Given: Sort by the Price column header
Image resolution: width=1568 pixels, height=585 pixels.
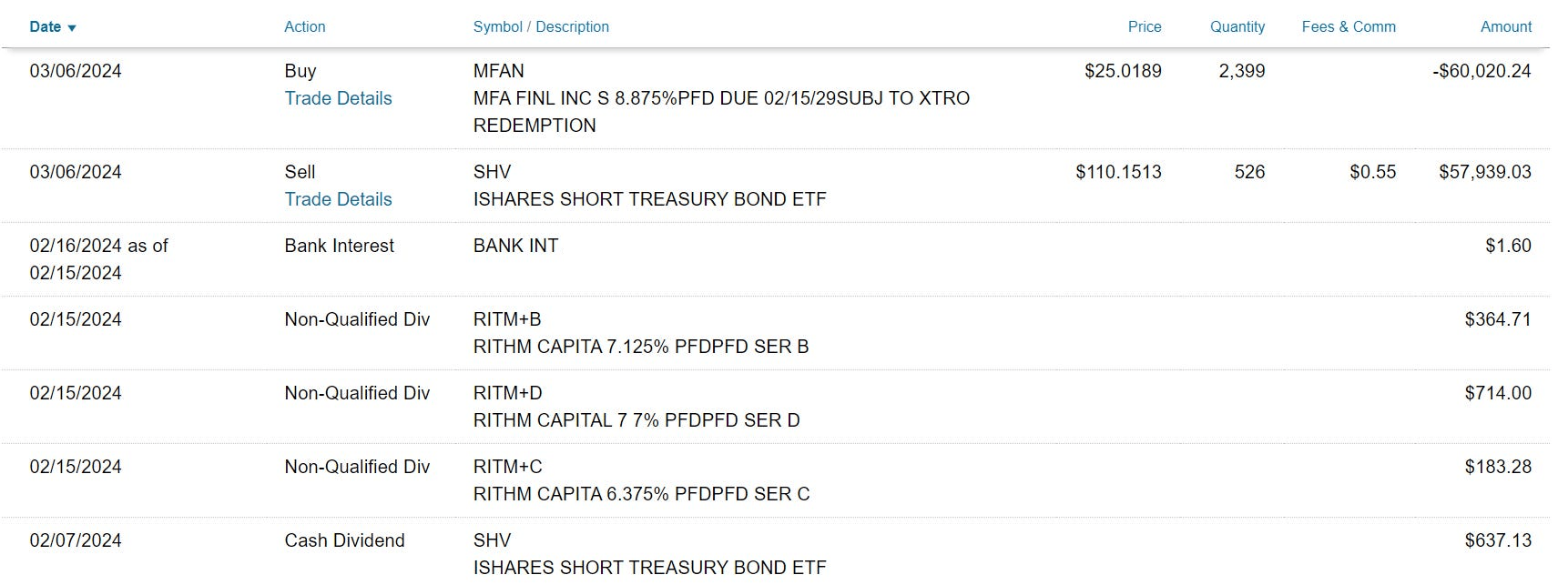Looking at the screenshot, I should coord(1144,27).
